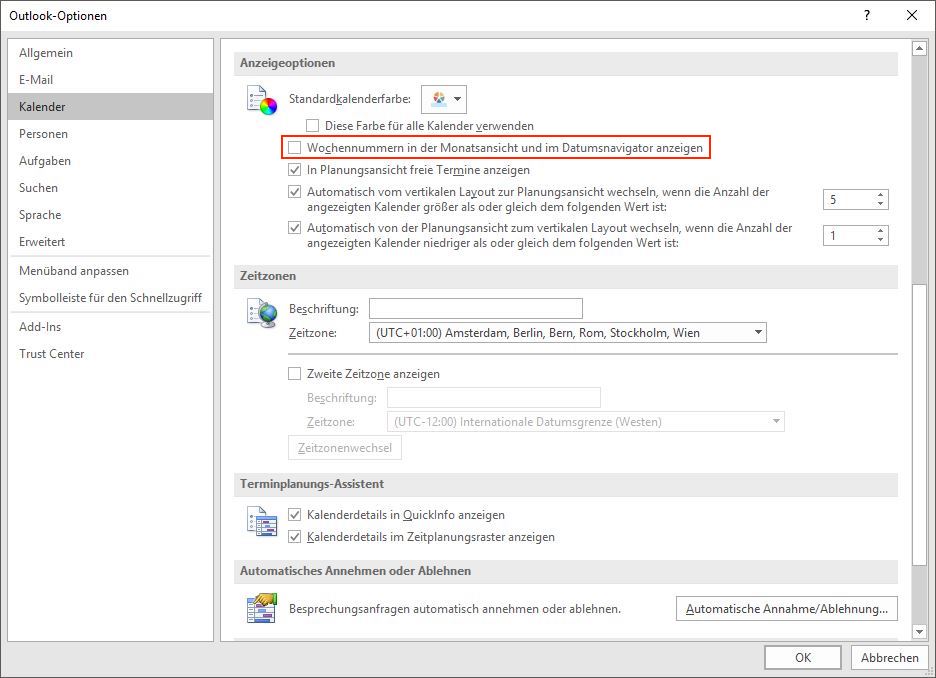Click the Zeitzonenwechsel button

coord(345,448)
